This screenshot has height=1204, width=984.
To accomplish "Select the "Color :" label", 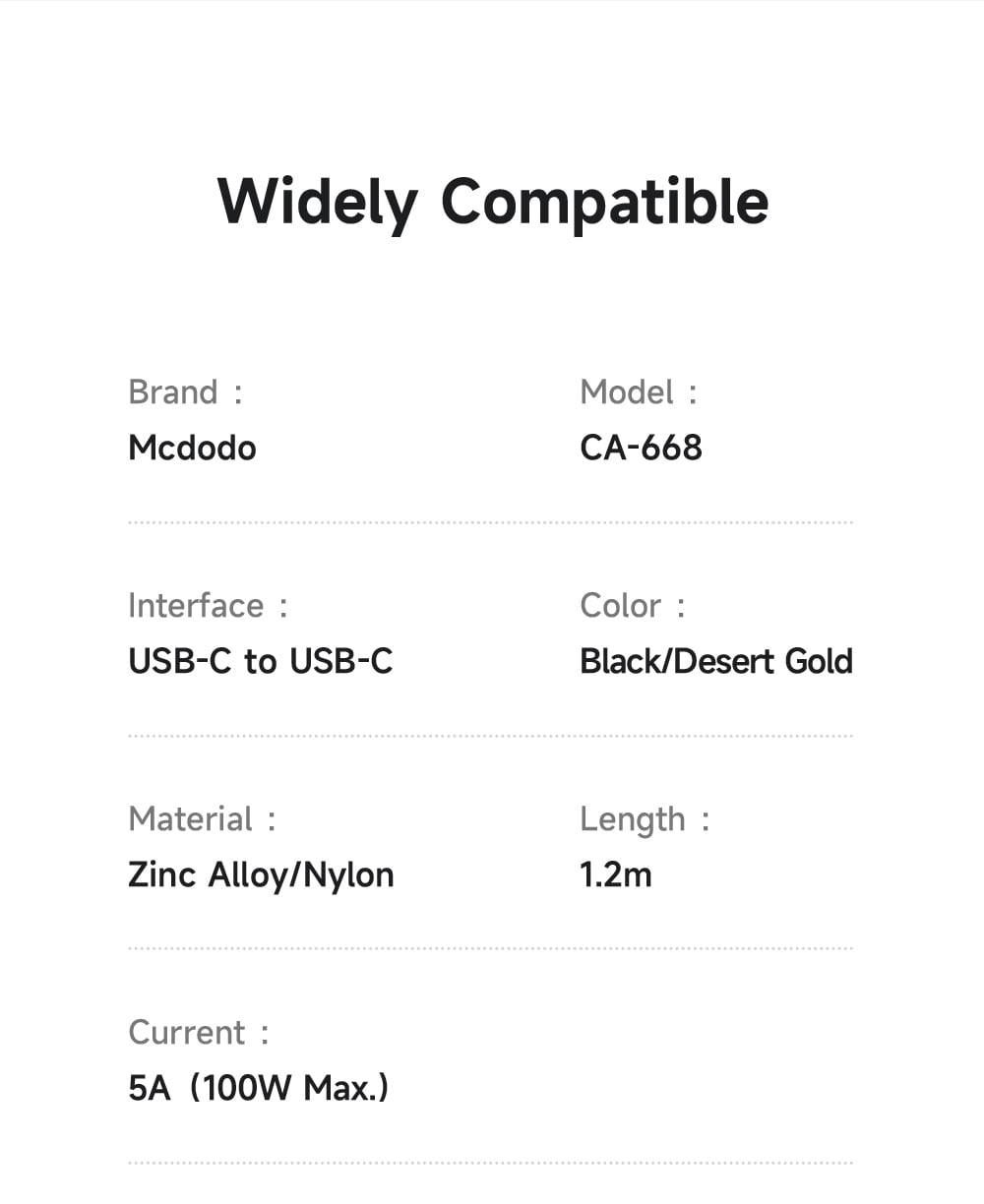I will (633, 606).
